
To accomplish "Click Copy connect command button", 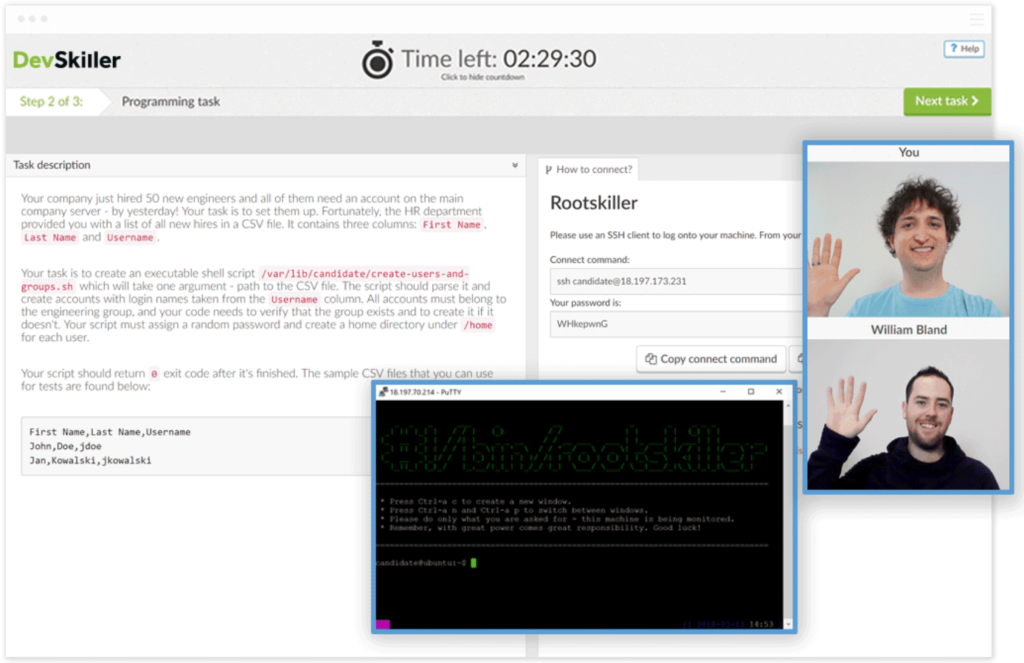I will point(711,359).
